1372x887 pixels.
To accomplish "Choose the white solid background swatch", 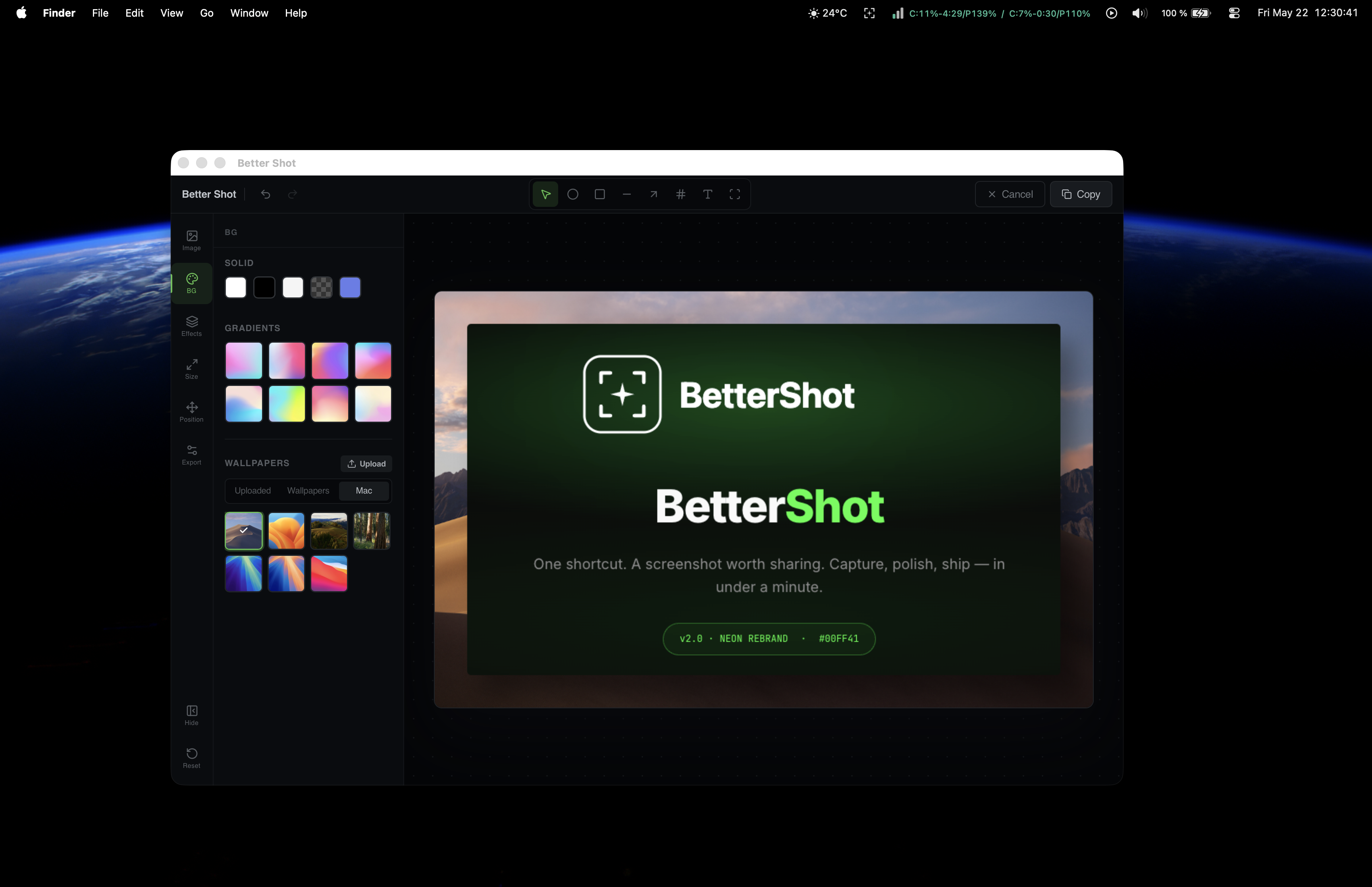I will 235,287.
